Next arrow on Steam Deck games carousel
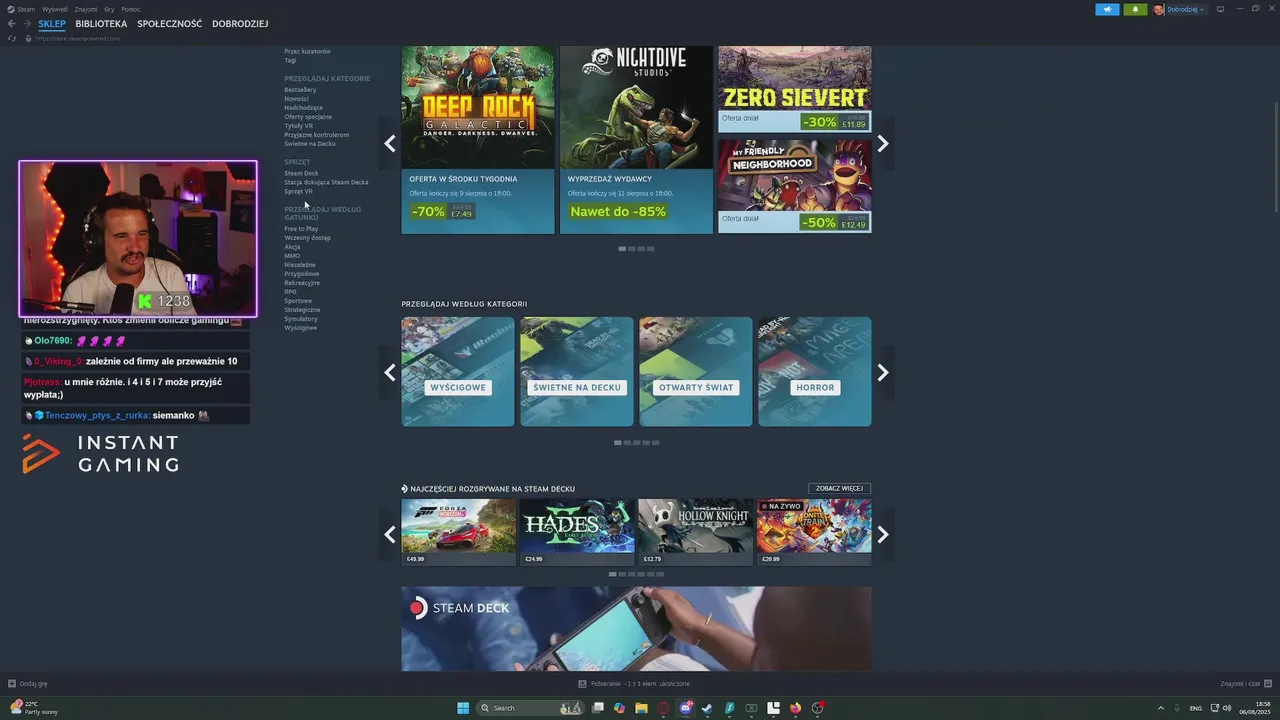The height and width of the screenshot is (720, 1280). pyautogui.click(x=883, y=534)
